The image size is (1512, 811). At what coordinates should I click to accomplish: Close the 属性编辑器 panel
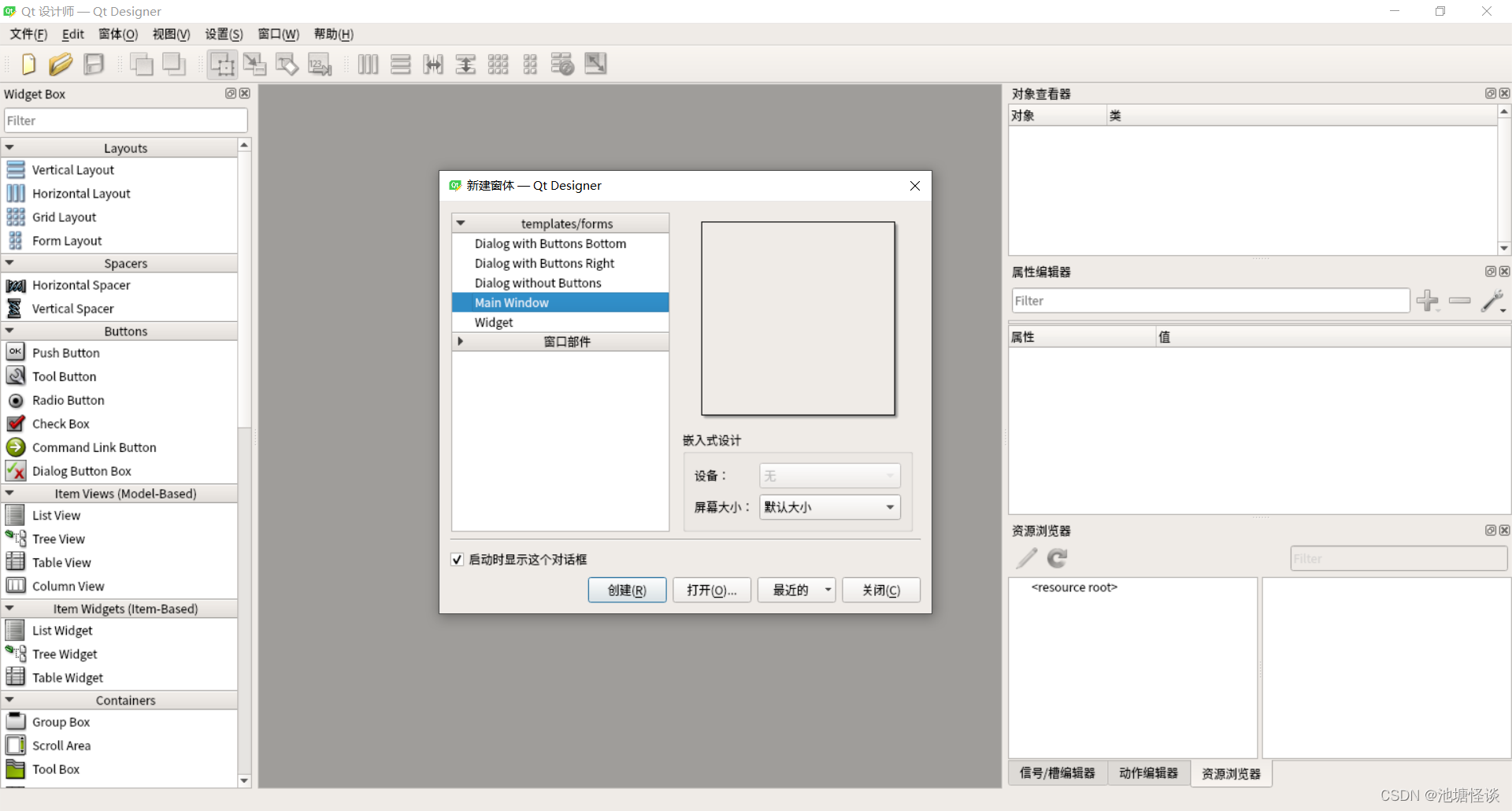[1504, 271]
